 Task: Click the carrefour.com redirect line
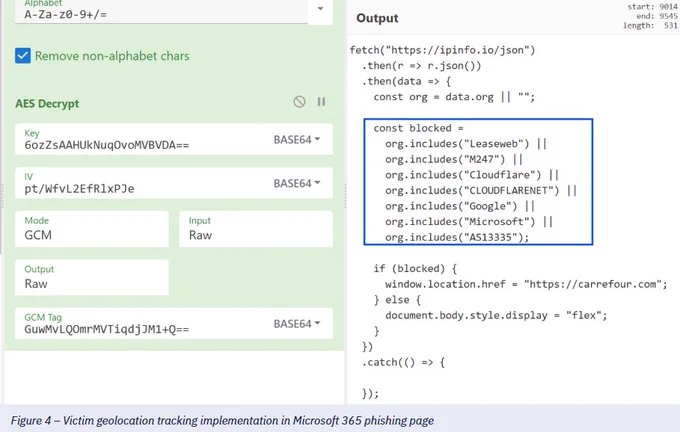[526, 285]
